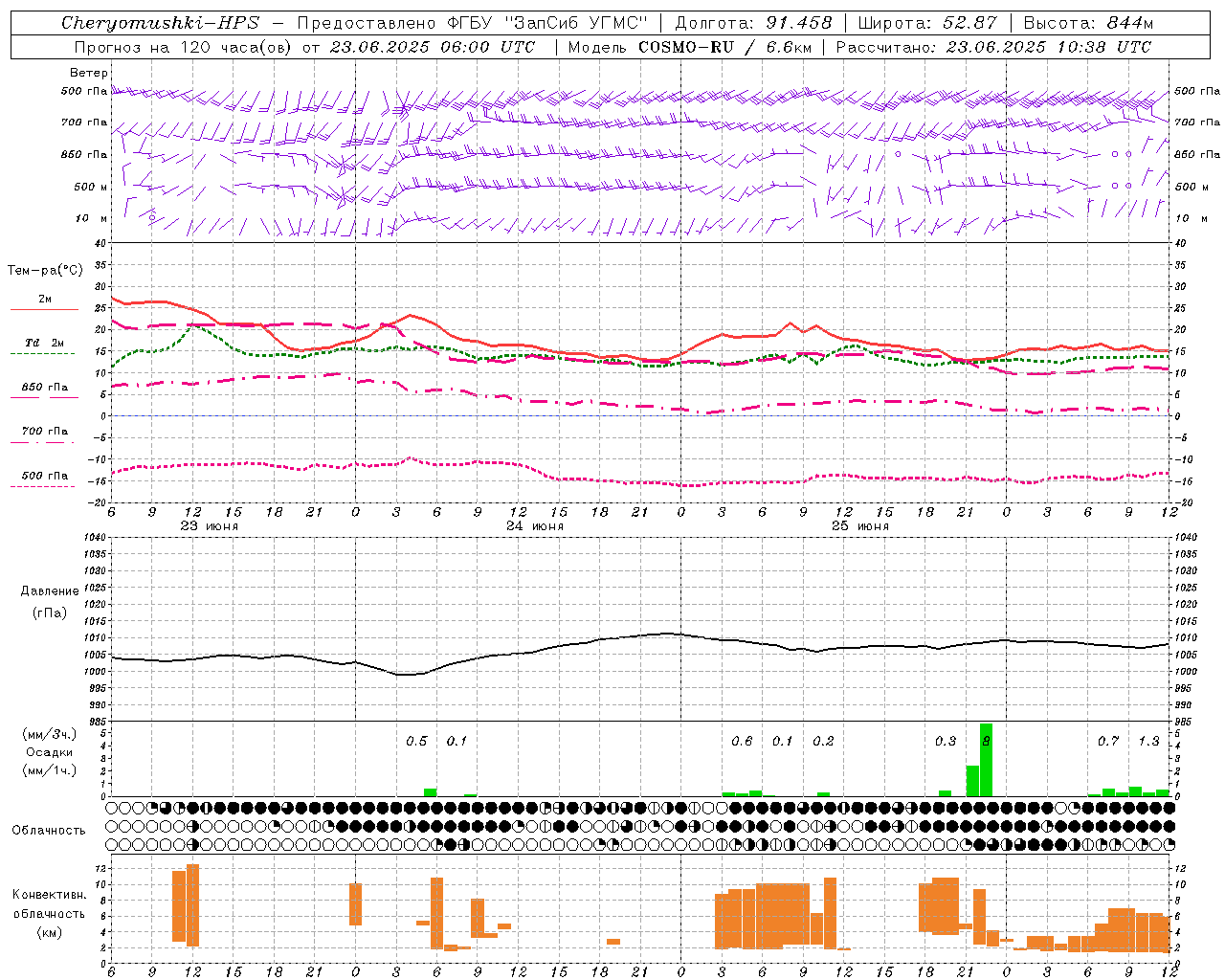Click the precipitation amount 1.3
This screenshot has height=980, width=1225.
click(1148, 742)
